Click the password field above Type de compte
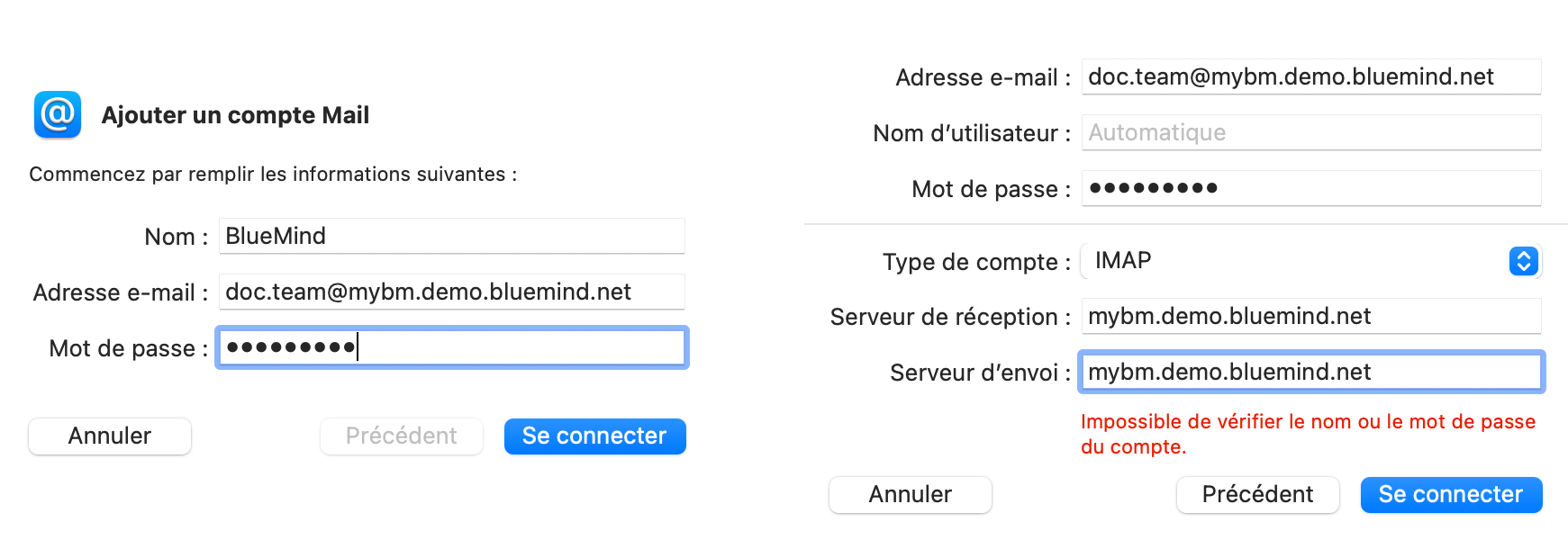 click(1310, 188)
